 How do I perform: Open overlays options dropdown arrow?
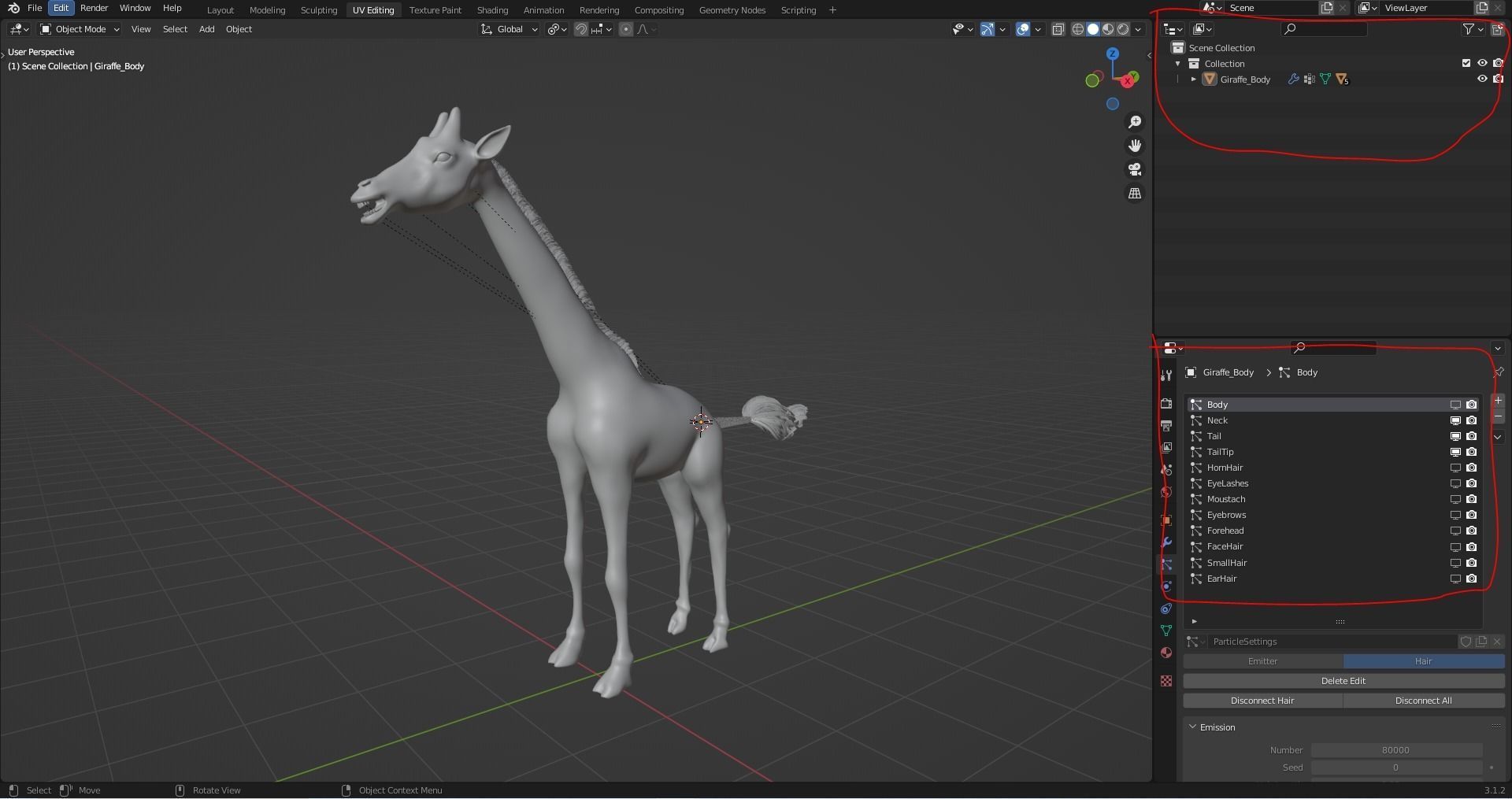click(1038, 29)
